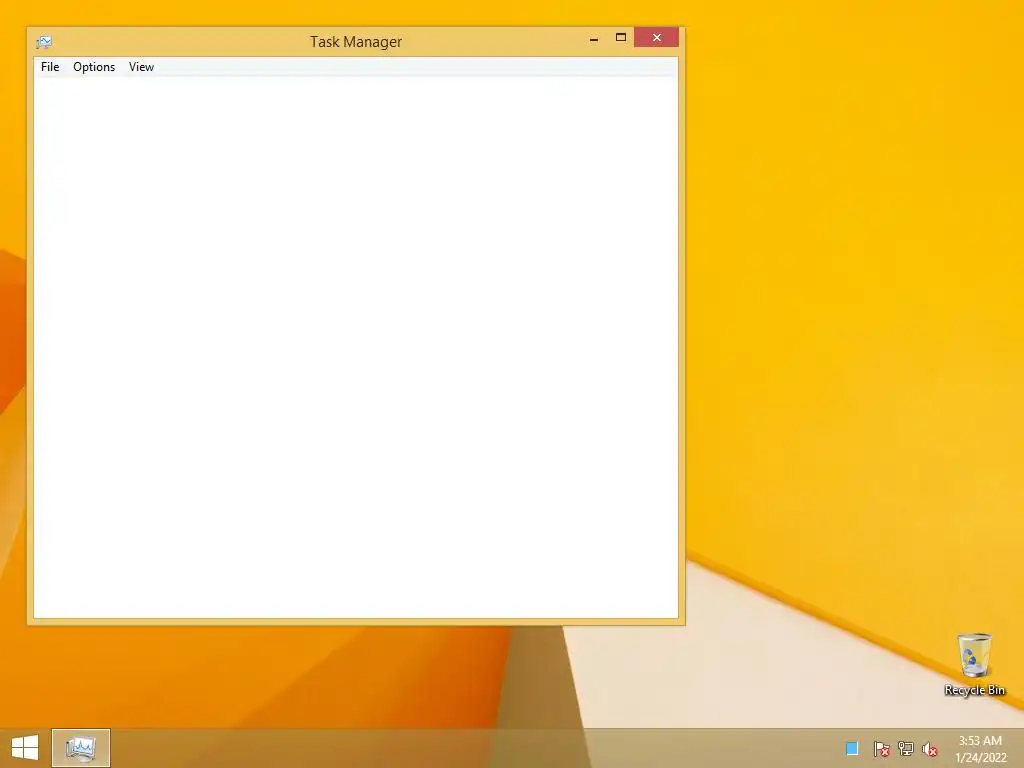Screen dimensions: 1024x768
Task: Maximize the Task Manager window
Action: (x=620, y=37)
